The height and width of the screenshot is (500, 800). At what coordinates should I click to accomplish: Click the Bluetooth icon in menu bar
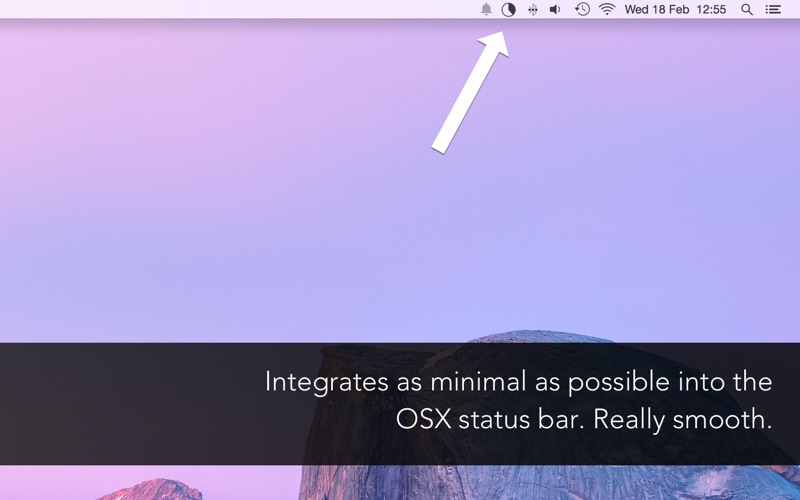click(x=532, y=10)
